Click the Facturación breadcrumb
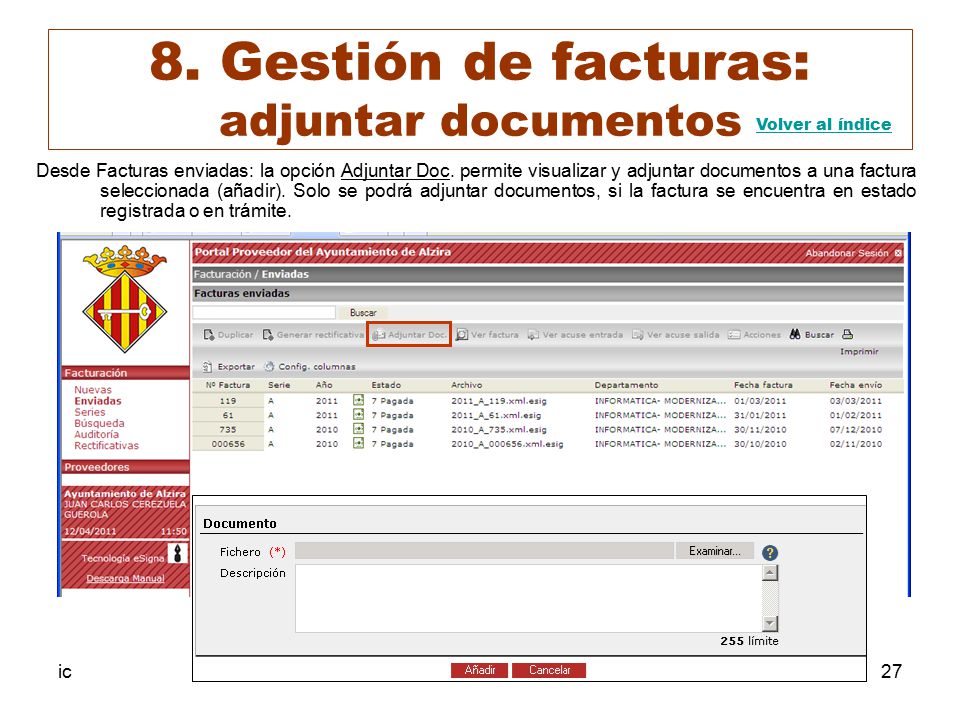The image size is (960, 720). (x=222, y=274)
